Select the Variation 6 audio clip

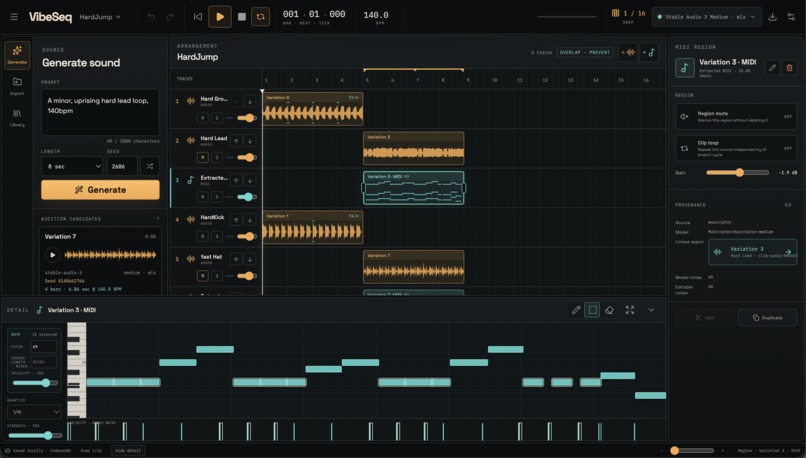(313, 109)
